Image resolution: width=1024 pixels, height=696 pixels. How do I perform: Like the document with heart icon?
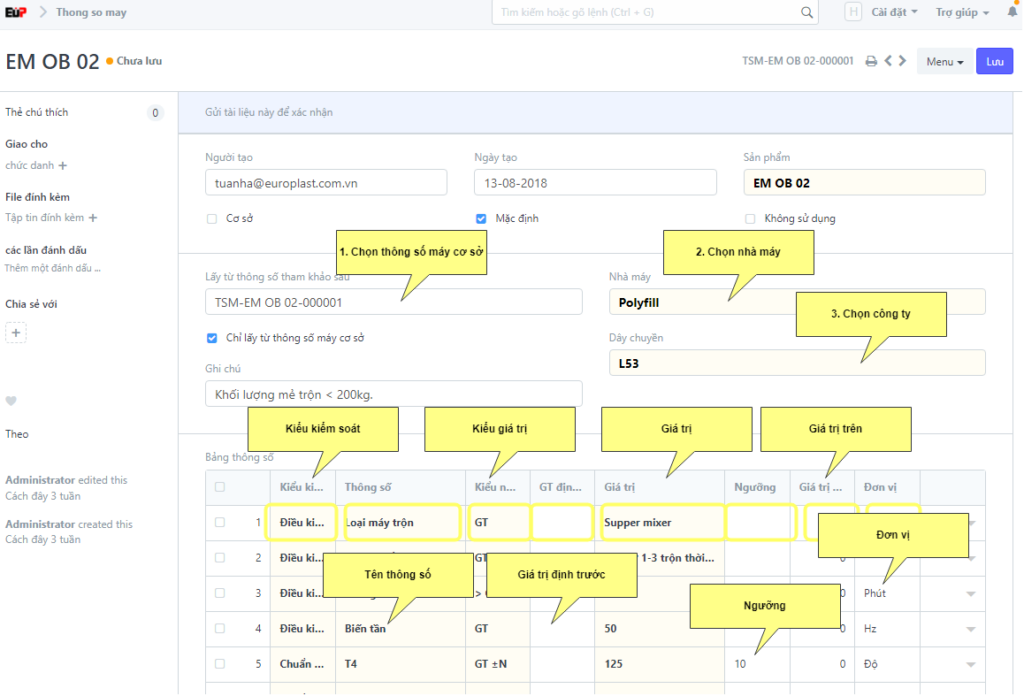11,401
